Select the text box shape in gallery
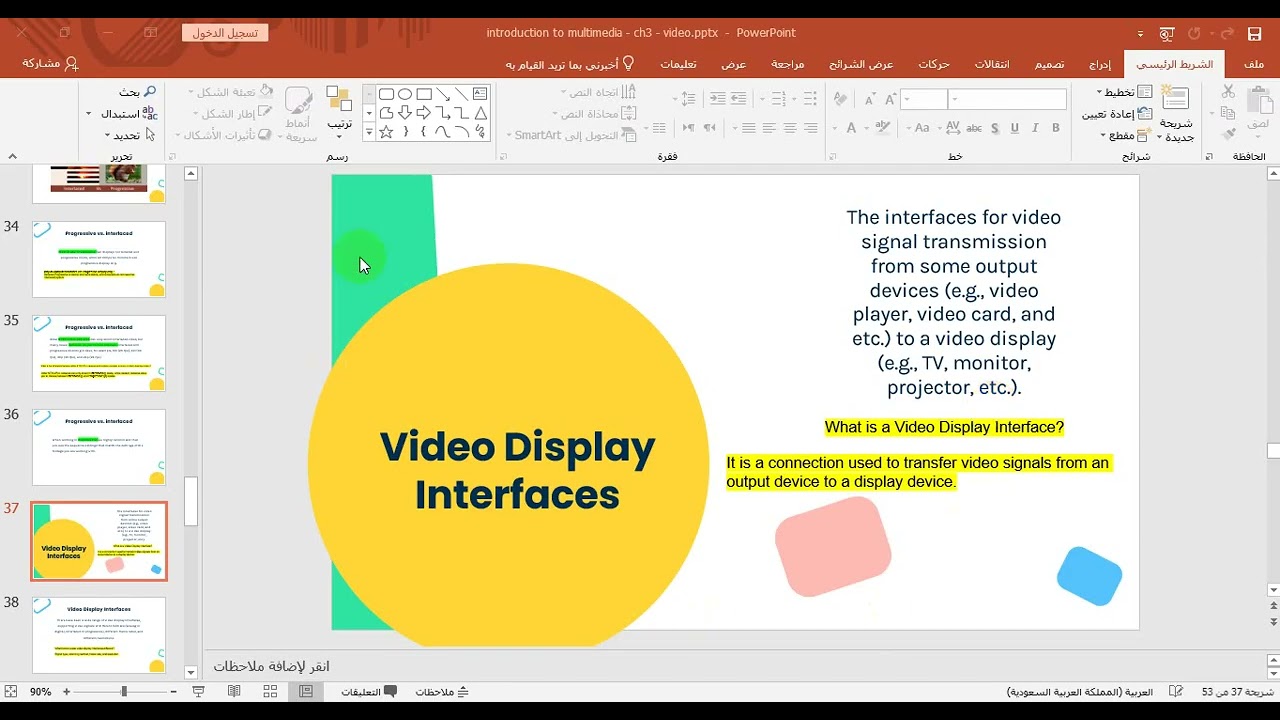Image resolution: width=1280 pixels, height=720 pixels. coord(480,94)
